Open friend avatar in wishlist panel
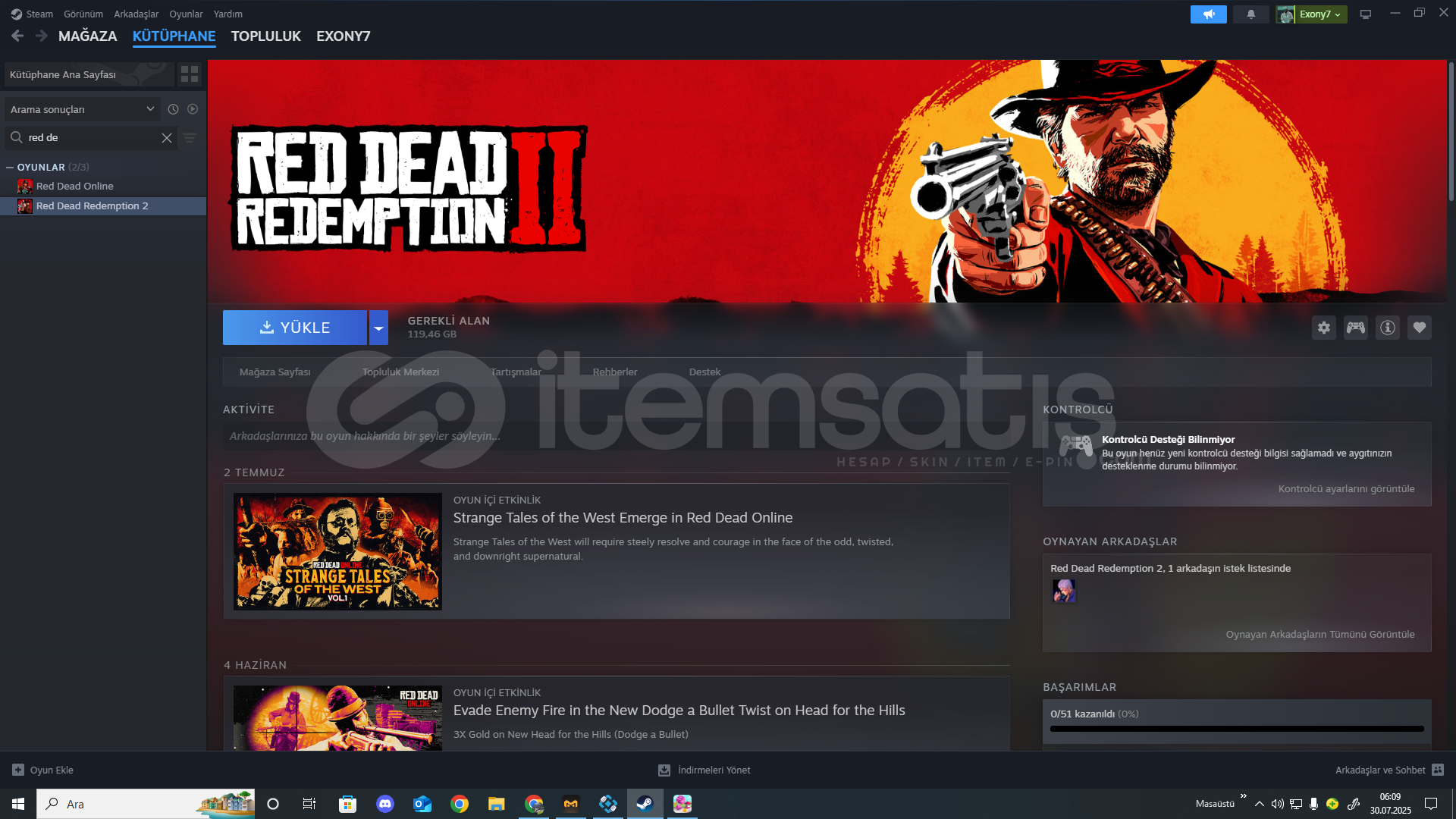 pyautogui.click(x=1064, y=591)
